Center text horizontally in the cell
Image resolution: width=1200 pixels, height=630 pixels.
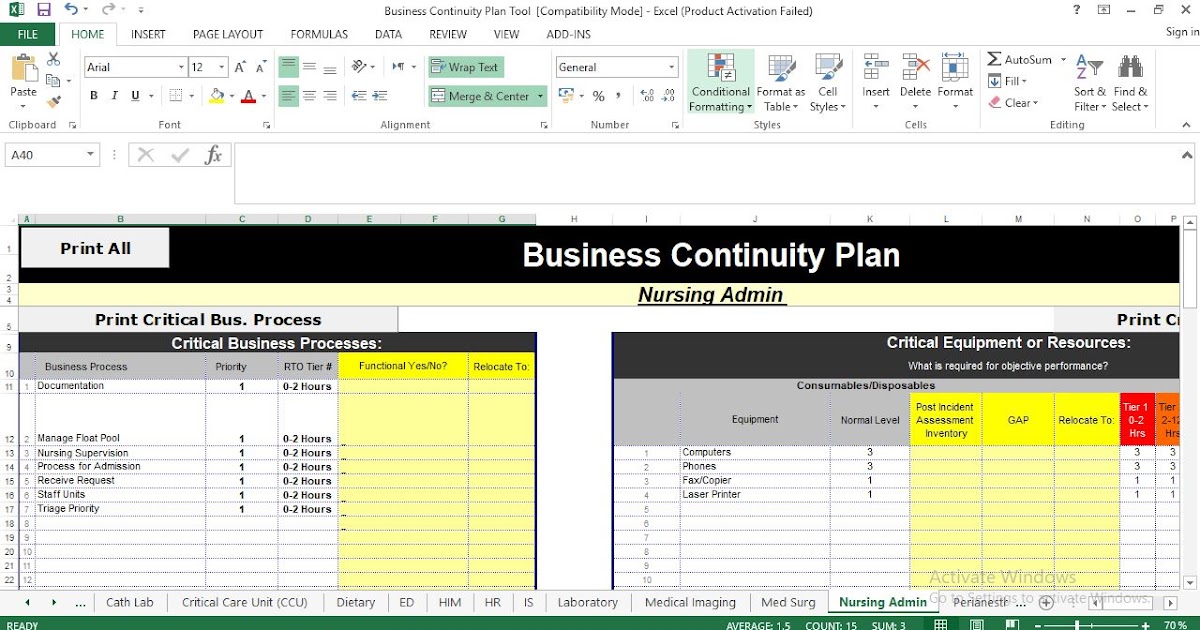pyautogui.click(x=309, y=96)
